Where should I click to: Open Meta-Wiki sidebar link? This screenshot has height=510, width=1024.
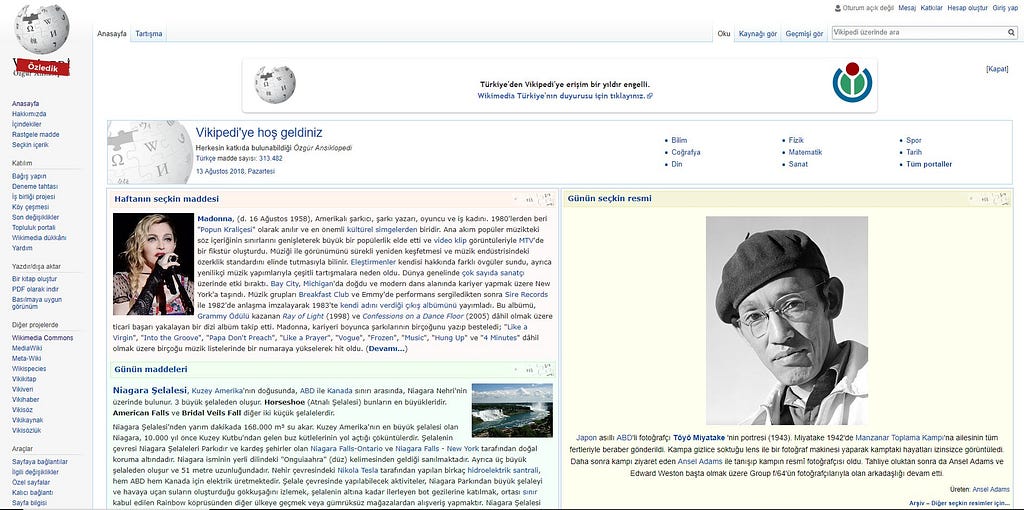pos(26,359)
